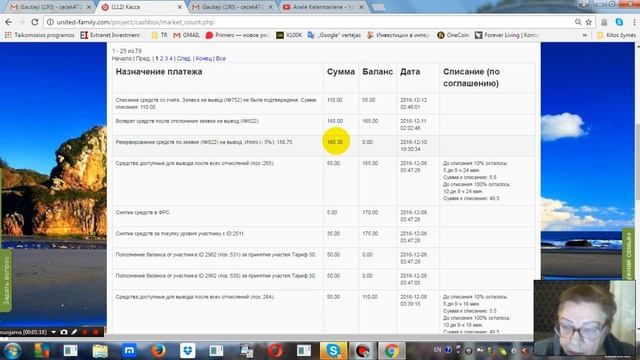Click the browser Back arrow
Screen dimensions: 640x360
(x=9, y=22)
